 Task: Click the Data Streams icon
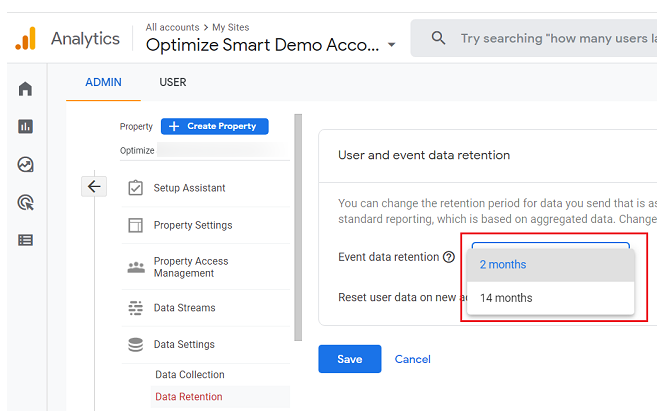point(136,308)
